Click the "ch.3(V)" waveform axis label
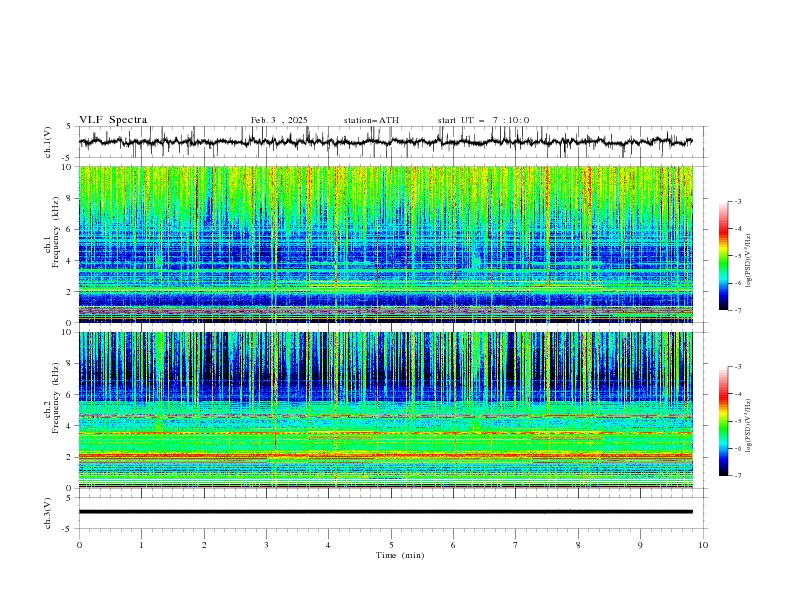 [48, 513]
